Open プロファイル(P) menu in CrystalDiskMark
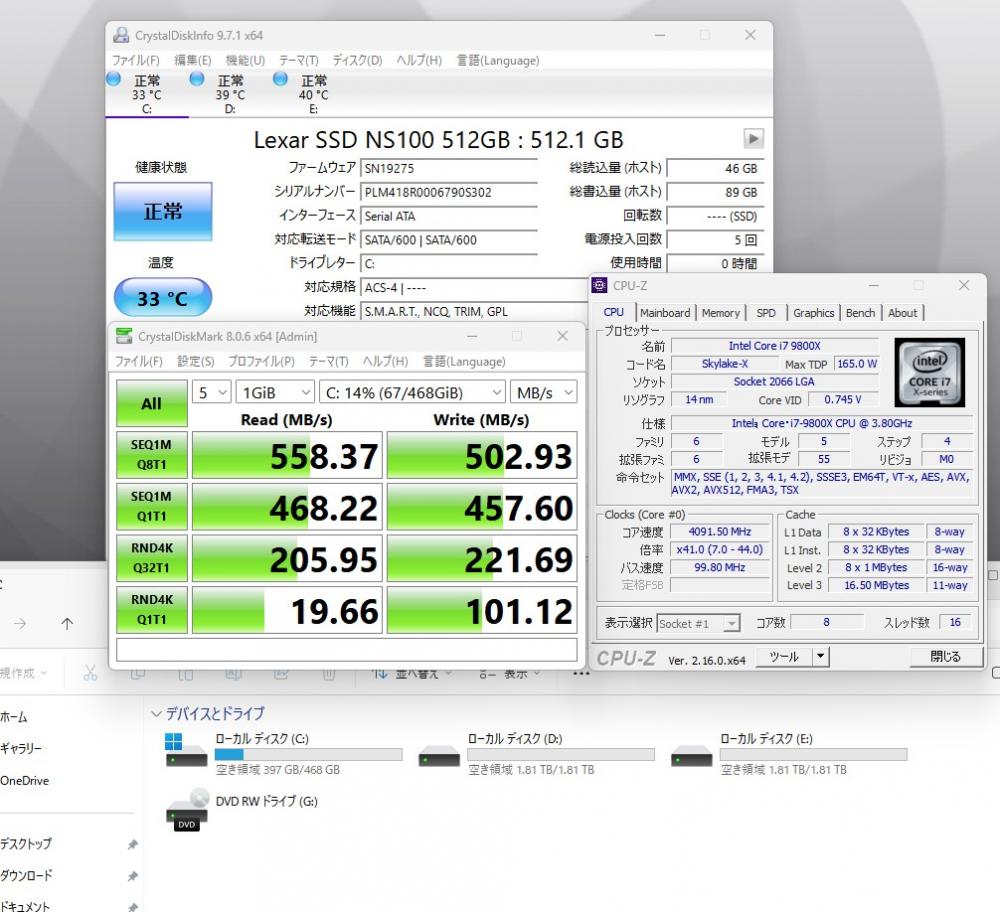 click(261, 361)
